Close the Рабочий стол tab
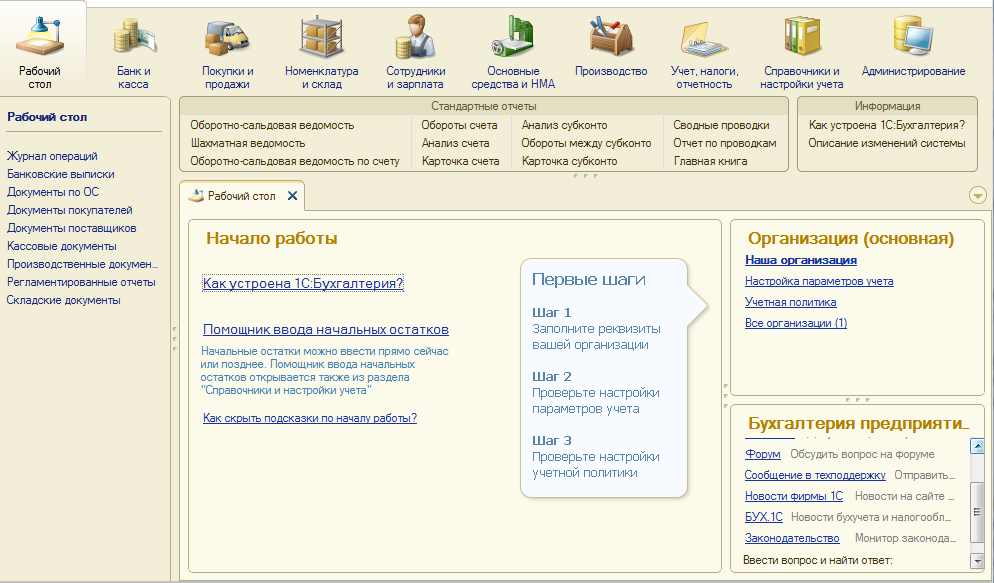 (x=292, y=196)
